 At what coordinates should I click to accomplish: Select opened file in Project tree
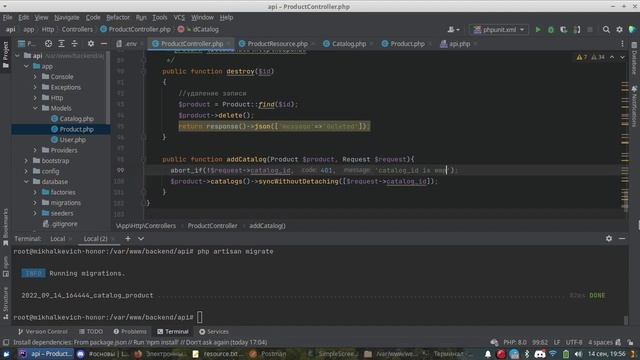coord(49,44)
